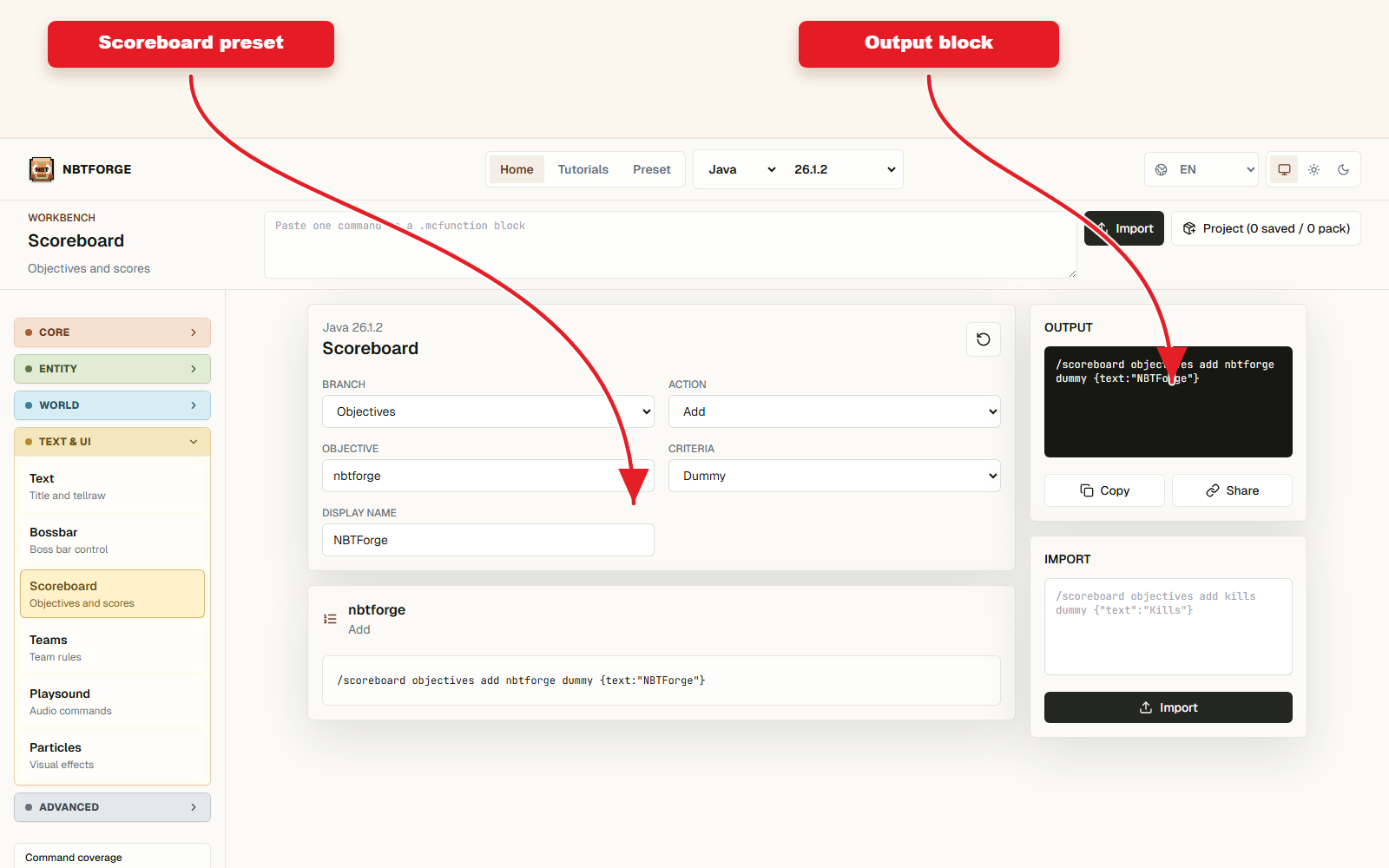Viewport: 1389px width, 868px height.
Task: Select the Text title and tellraw item
Action: tap(112, 486)
